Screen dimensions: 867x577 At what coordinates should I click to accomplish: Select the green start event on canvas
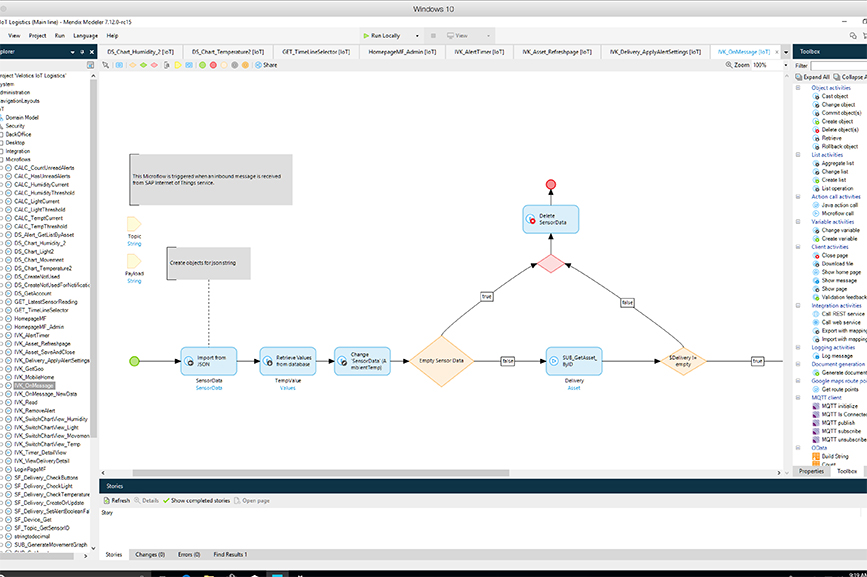pyautogui.click(x=134, y=361)
